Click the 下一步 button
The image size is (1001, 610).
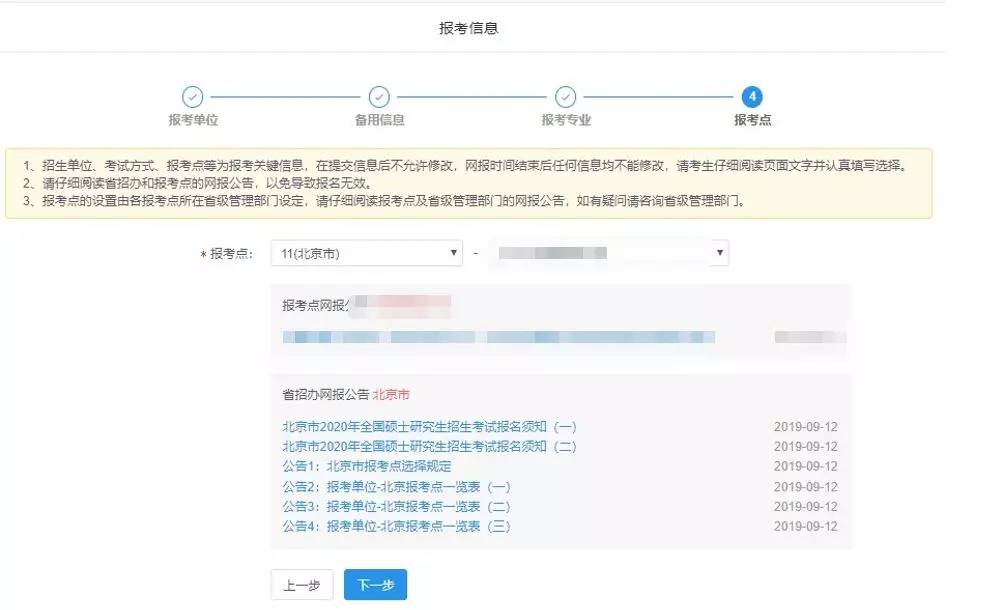coord(375,585)
